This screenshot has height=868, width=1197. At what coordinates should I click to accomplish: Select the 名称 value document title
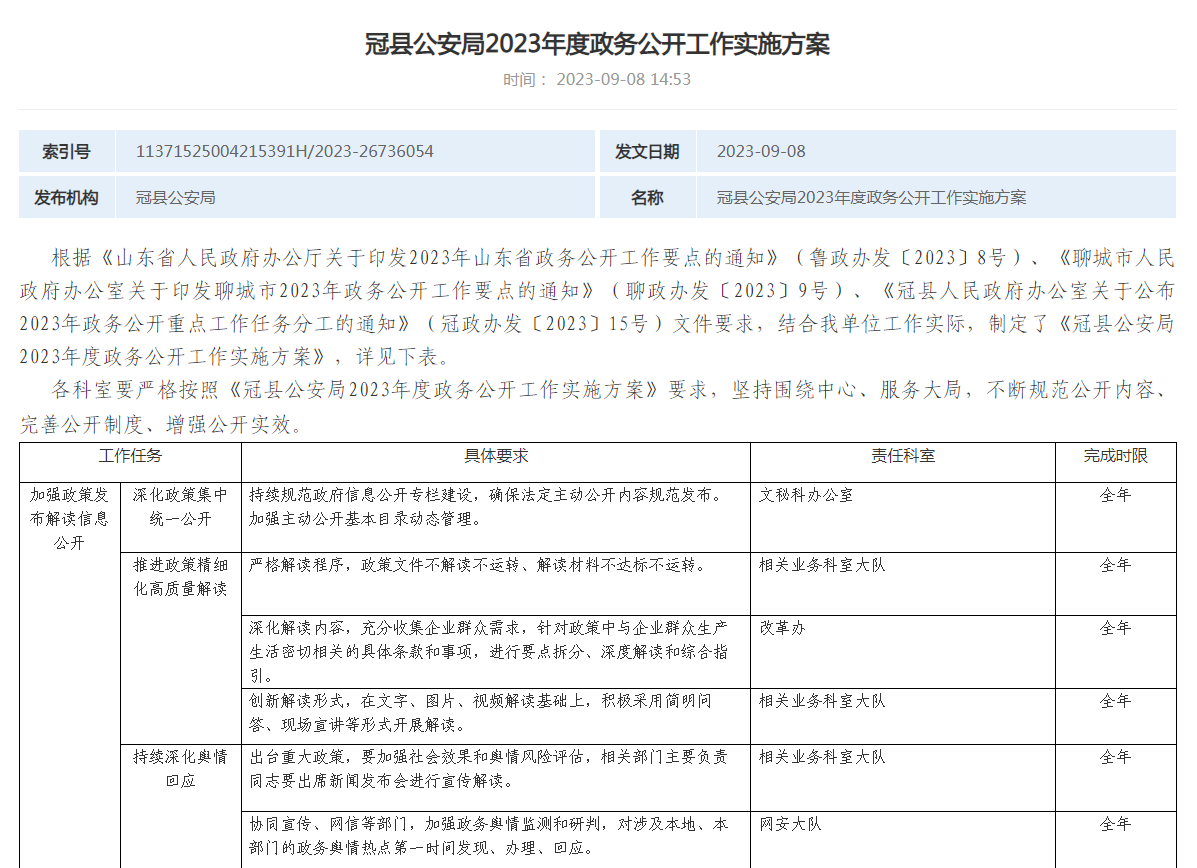coord(871,198)
